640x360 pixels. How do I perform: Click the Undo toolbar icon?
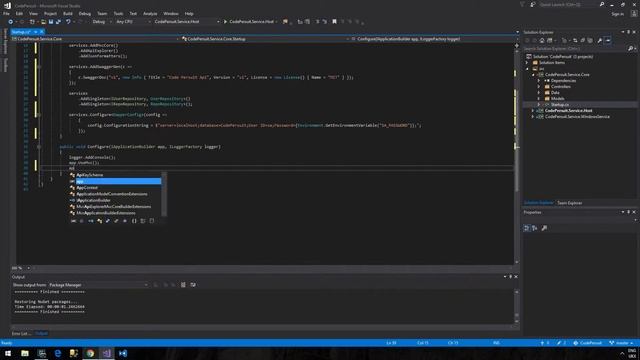point(68,22)
